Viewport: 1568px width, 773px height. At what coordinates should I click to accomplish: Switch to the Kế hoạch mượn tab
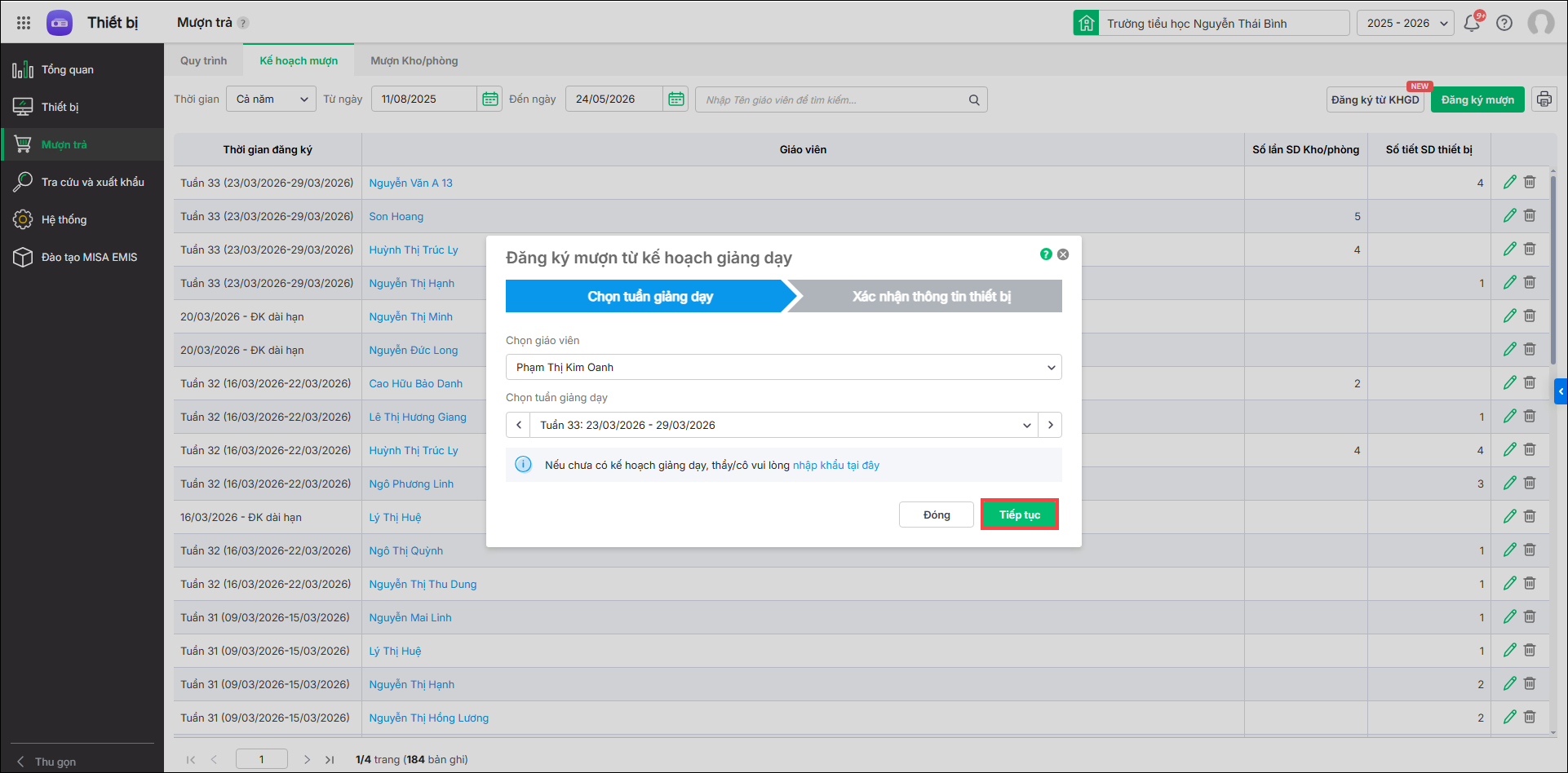[x=299, y=60]
